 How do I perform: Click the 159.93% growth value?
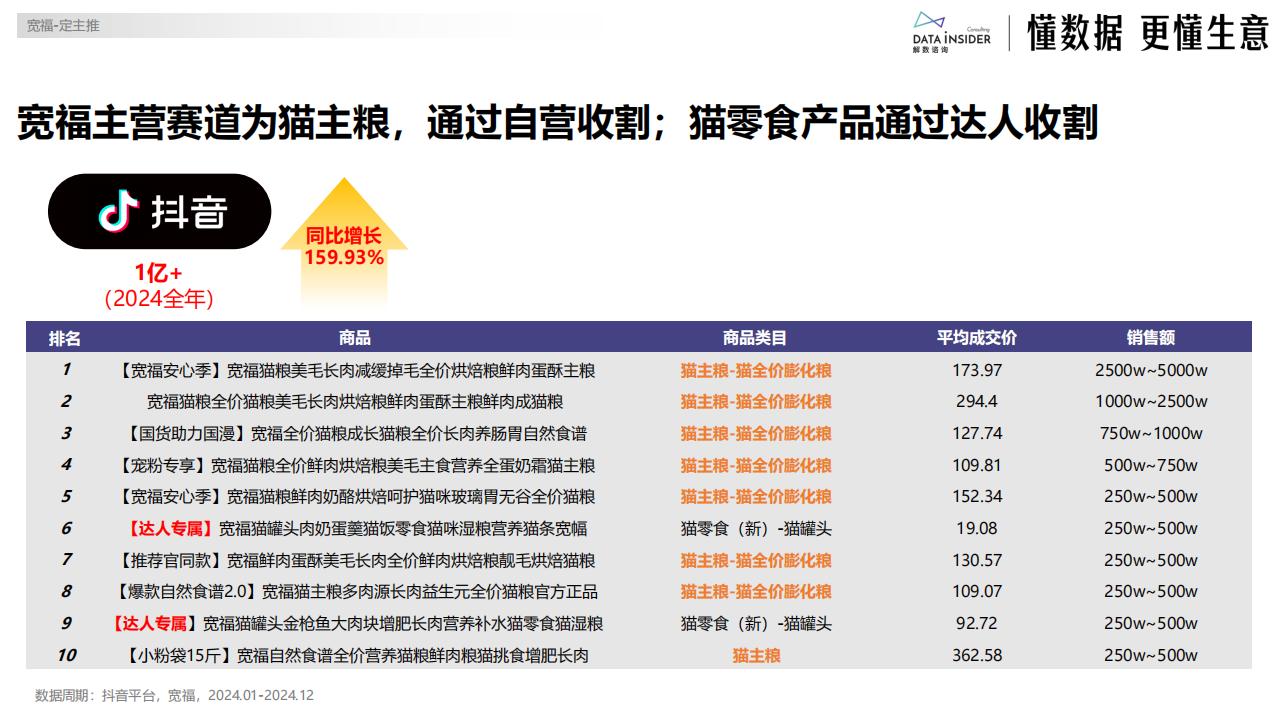(344, 257)
